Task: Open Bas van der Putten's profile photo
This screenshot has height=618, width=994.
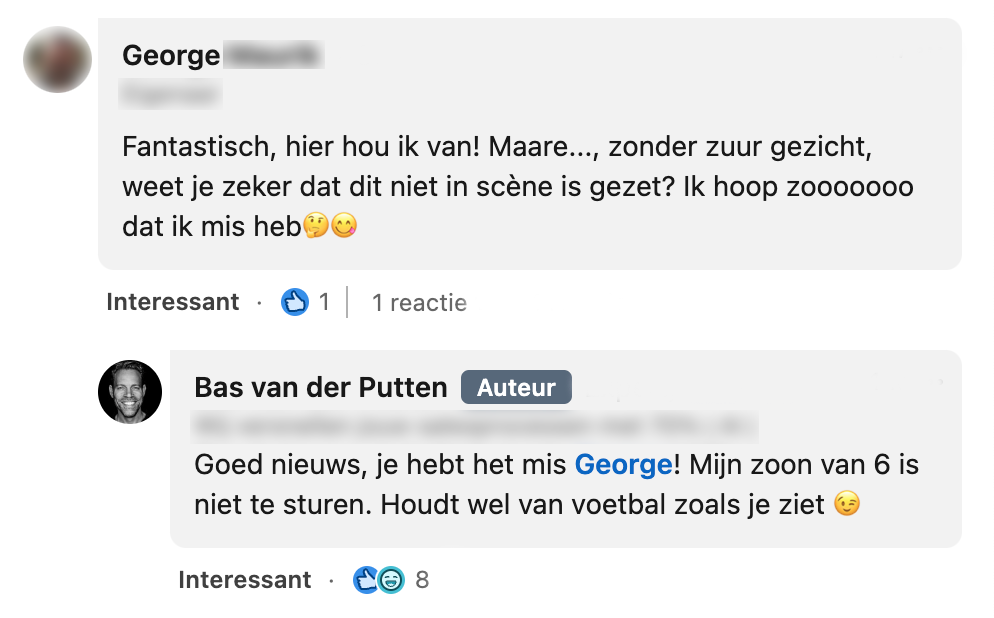Action: coord(130,391)
